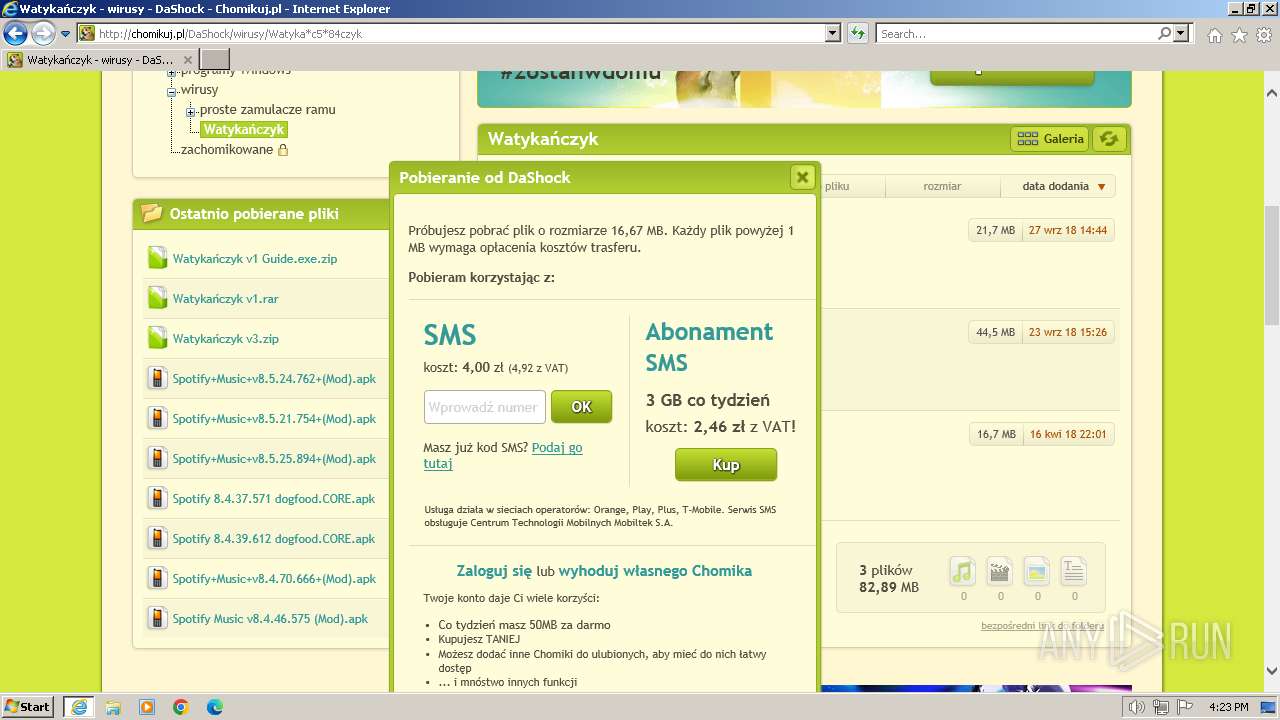Close the Pobieranie od DaShock dialog
1280x720 pixels.
802,177
